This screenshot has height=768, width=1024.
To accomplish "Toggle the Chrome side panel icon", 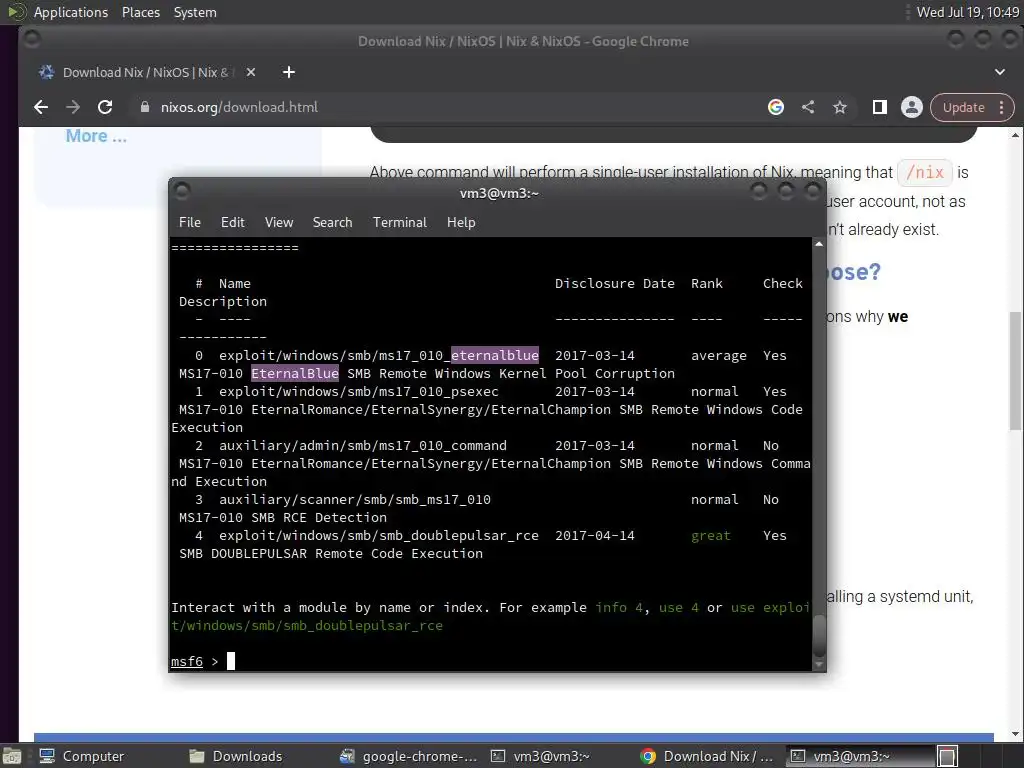I will (880, 107).
